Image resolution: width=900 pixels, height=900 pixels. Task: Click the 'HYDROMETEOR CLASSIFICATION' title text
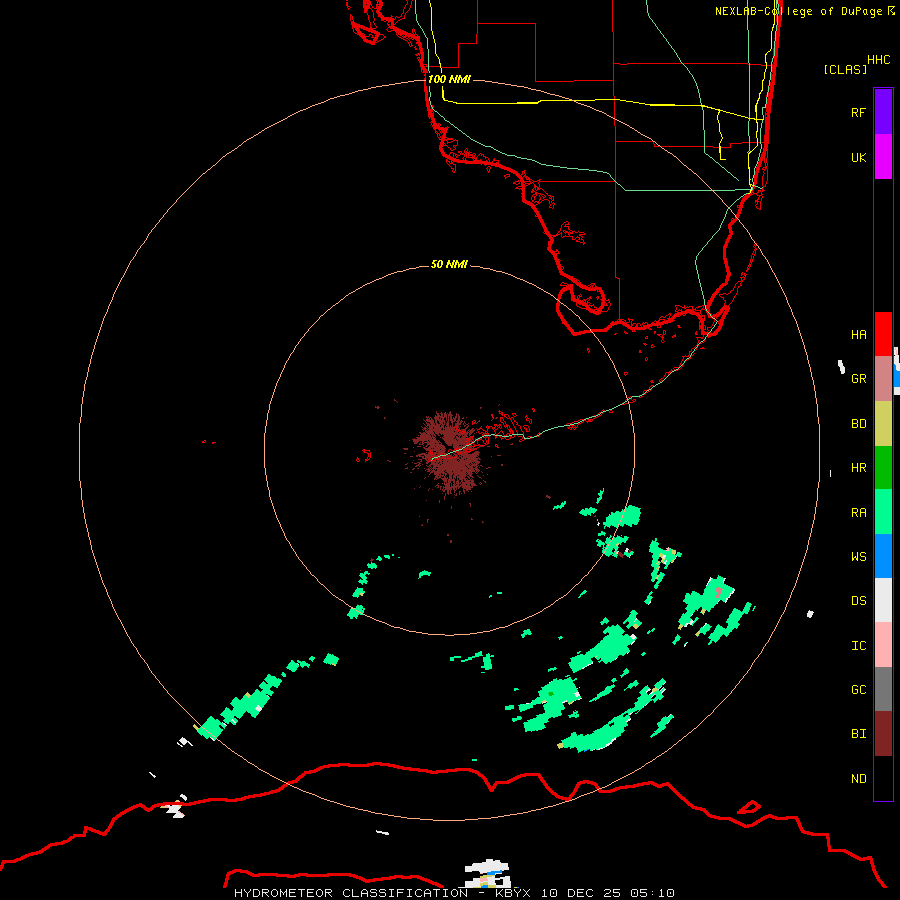(351, 893)
